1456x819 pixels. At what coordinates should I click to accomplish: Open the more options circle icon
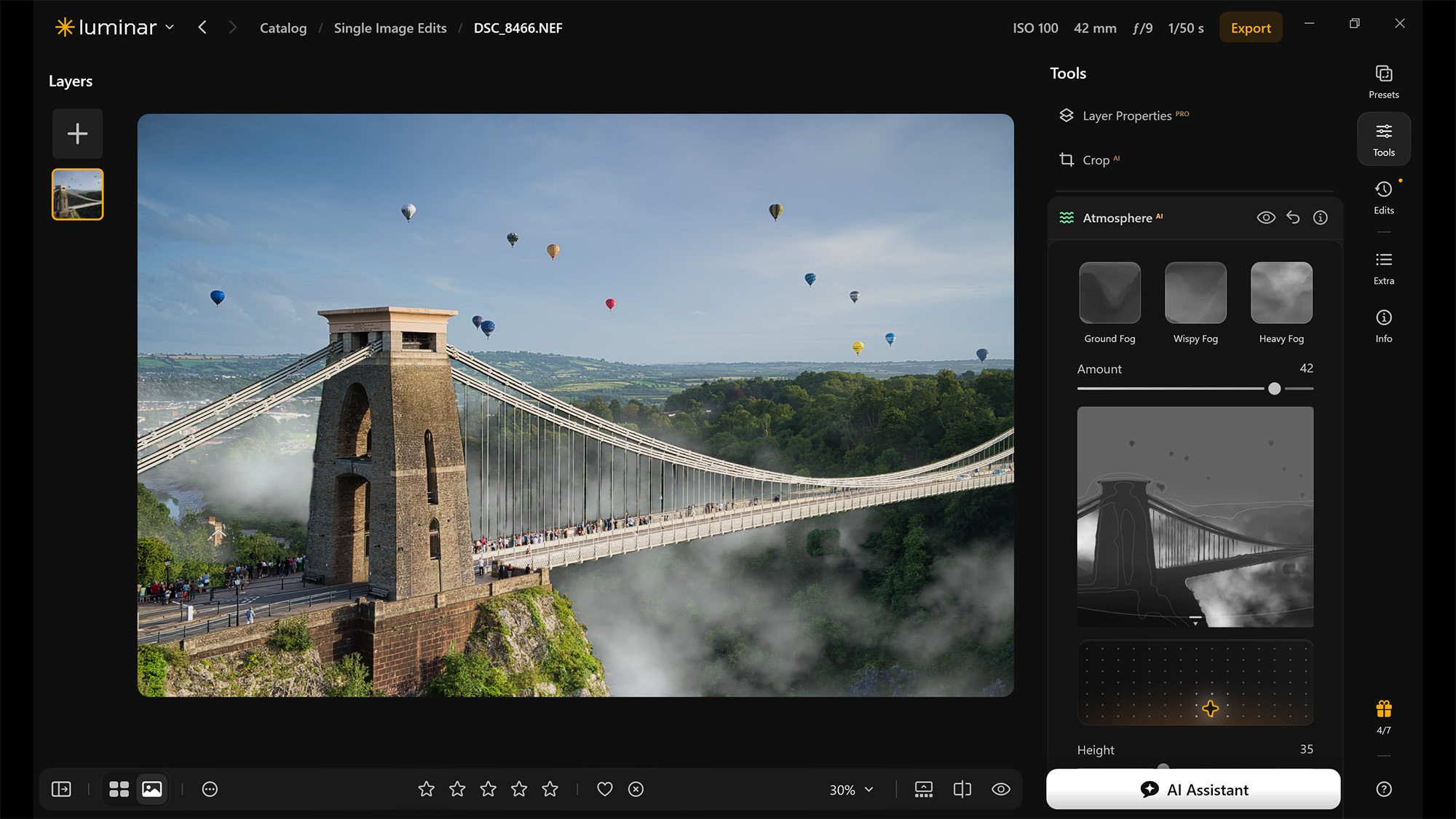point(210,789)
